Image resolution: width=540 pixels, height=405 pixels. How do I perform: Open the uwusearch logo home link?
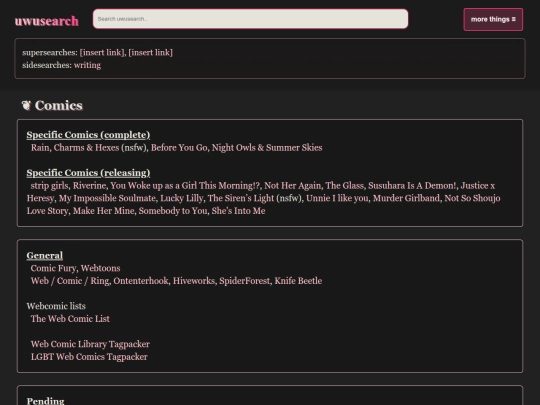pos(46,21)
